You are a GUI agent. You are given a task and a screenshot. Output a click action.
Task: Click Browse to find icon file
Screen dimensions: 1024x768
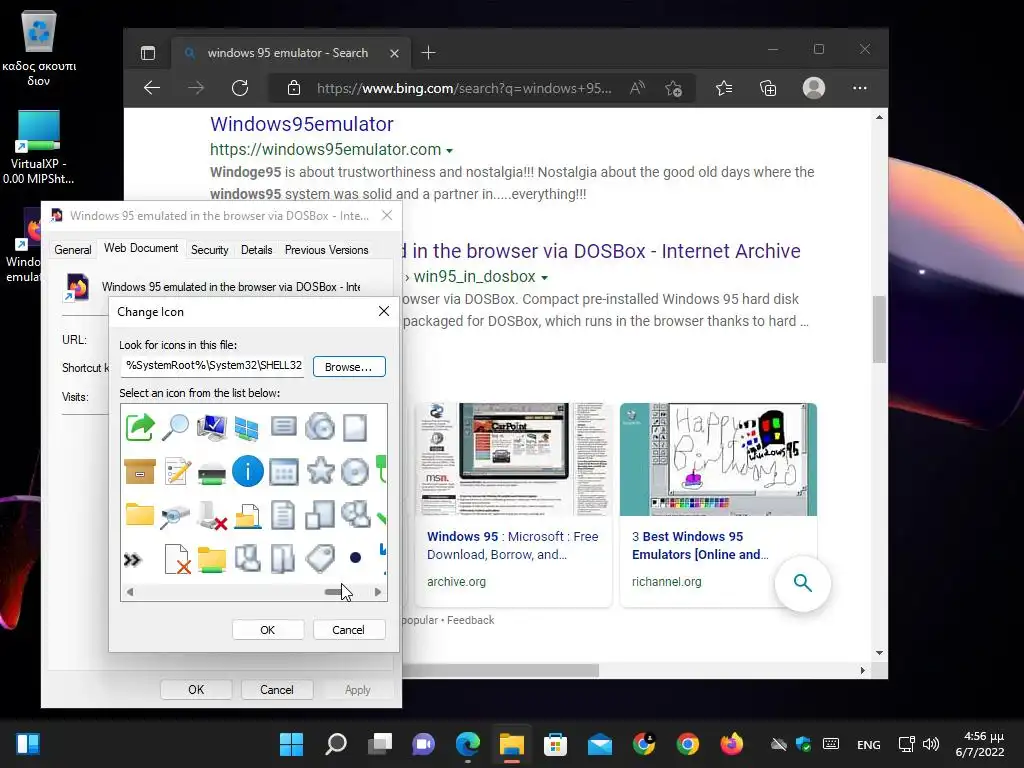tap(349, 367)
